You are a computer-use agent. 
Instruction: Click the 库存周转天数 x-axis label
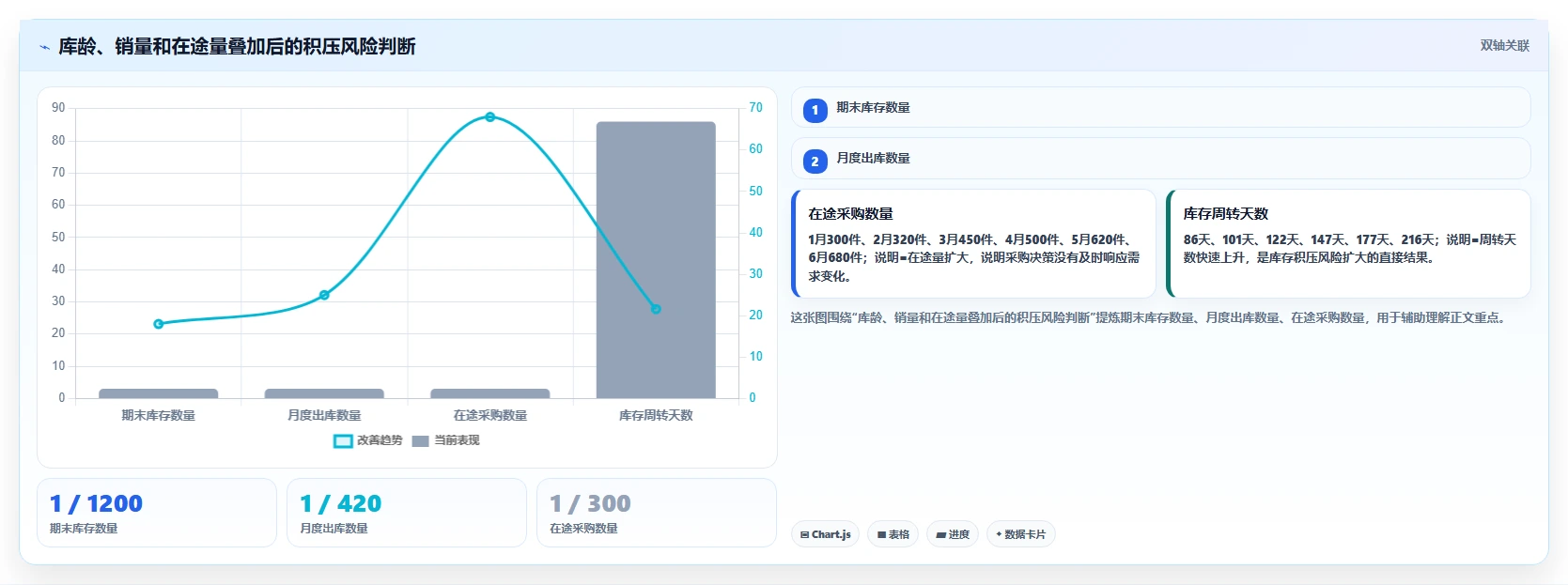point(656,415)
